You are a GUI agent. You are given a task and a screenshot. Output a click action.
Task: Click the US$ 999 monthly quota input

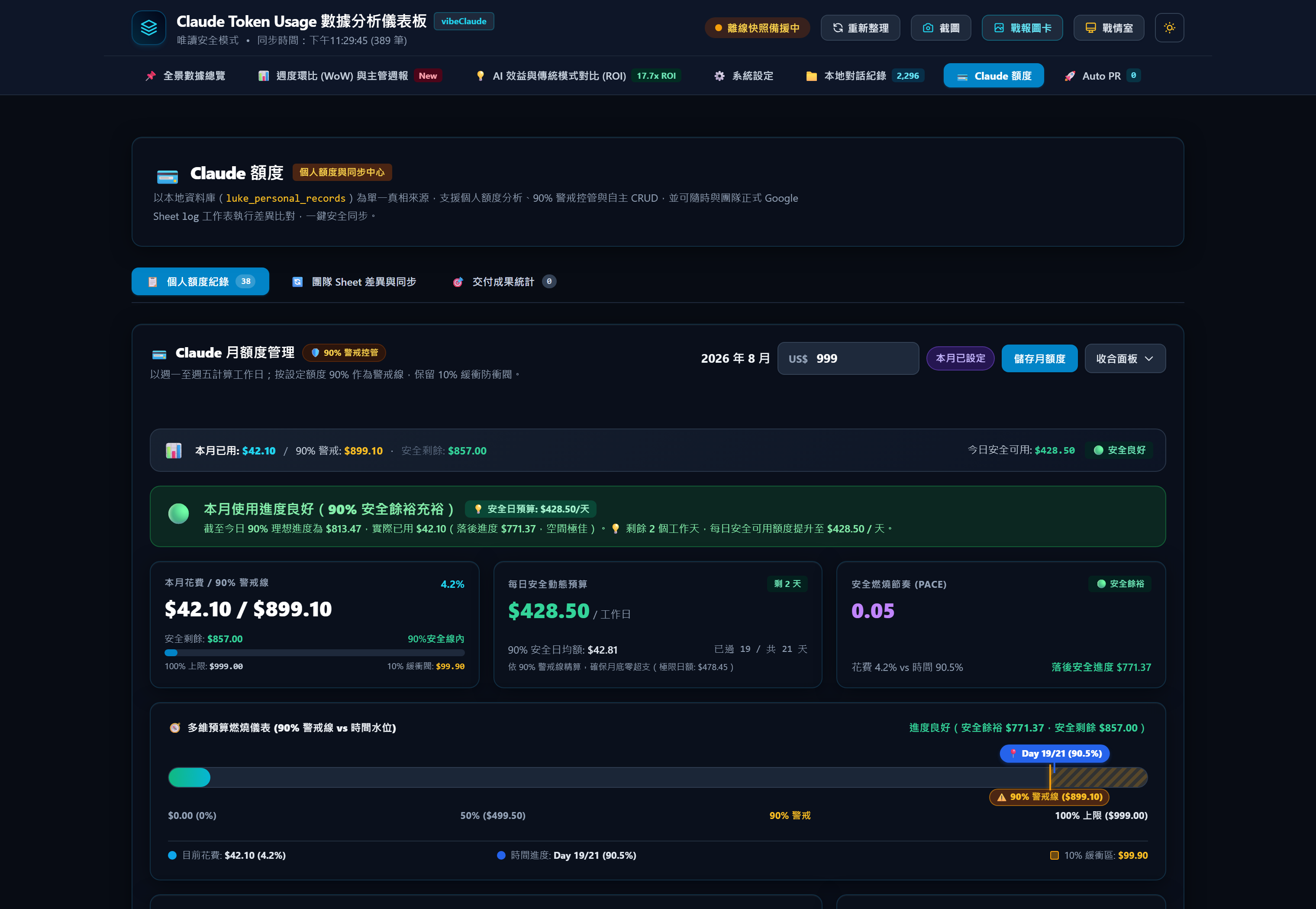(848, 358)
